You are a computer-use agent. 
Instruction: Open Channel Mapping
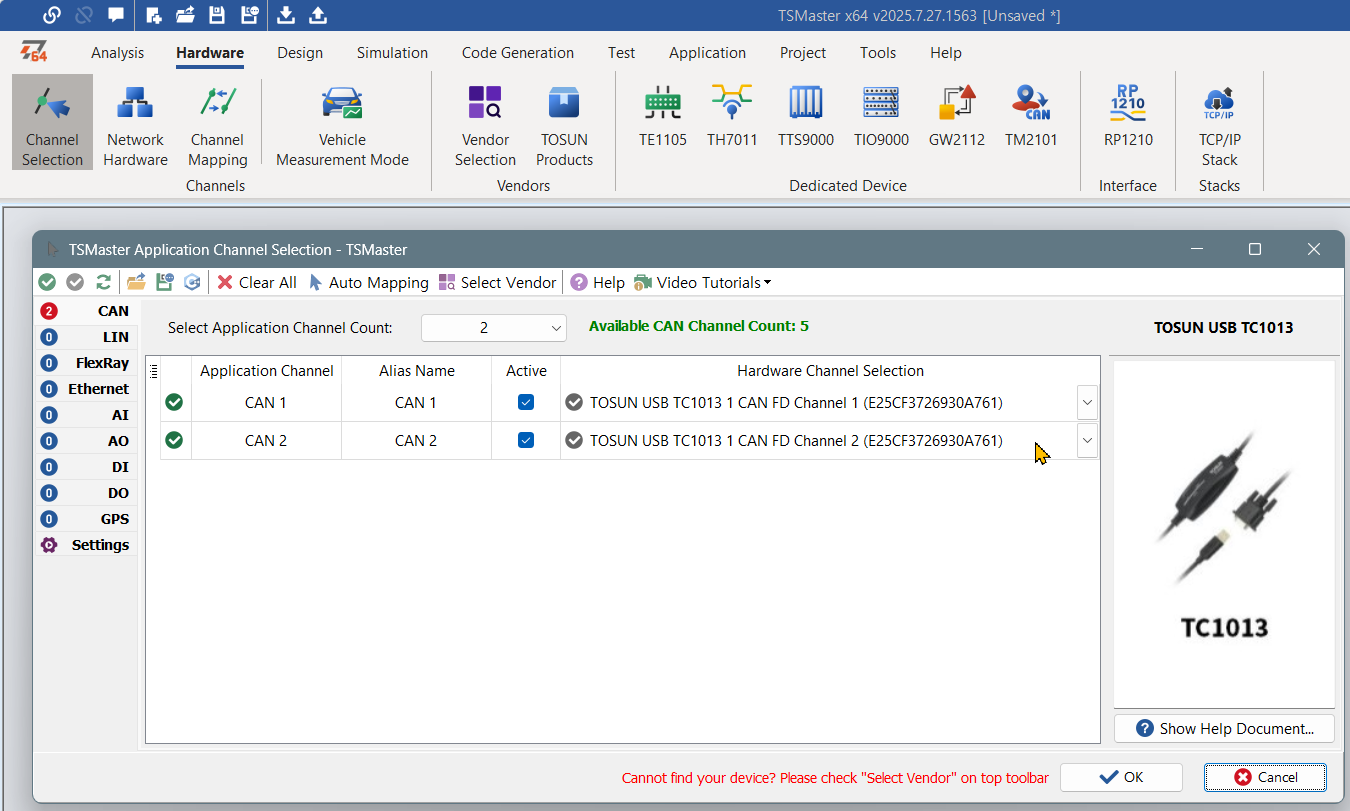tap(217, 123)
